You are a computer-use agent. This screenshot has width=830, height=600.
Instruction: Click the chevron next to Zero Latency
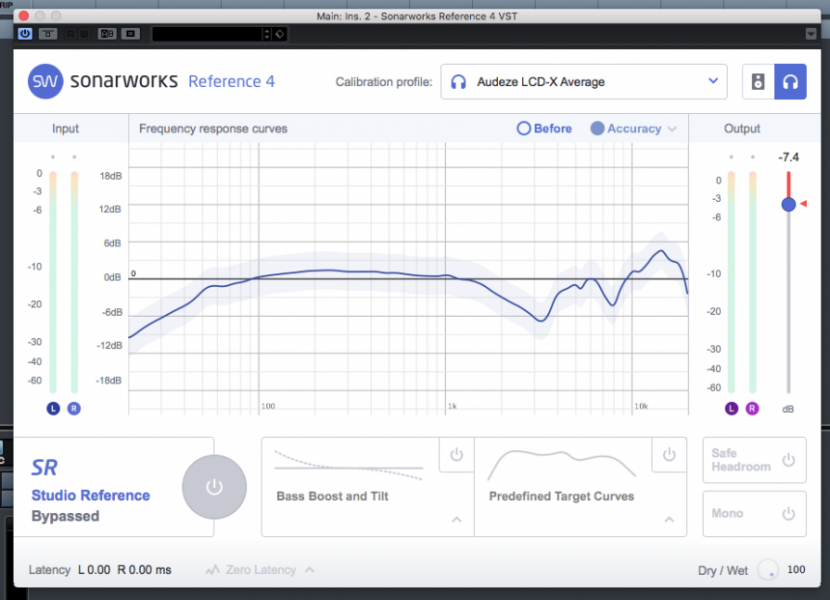tap(310, 570)
